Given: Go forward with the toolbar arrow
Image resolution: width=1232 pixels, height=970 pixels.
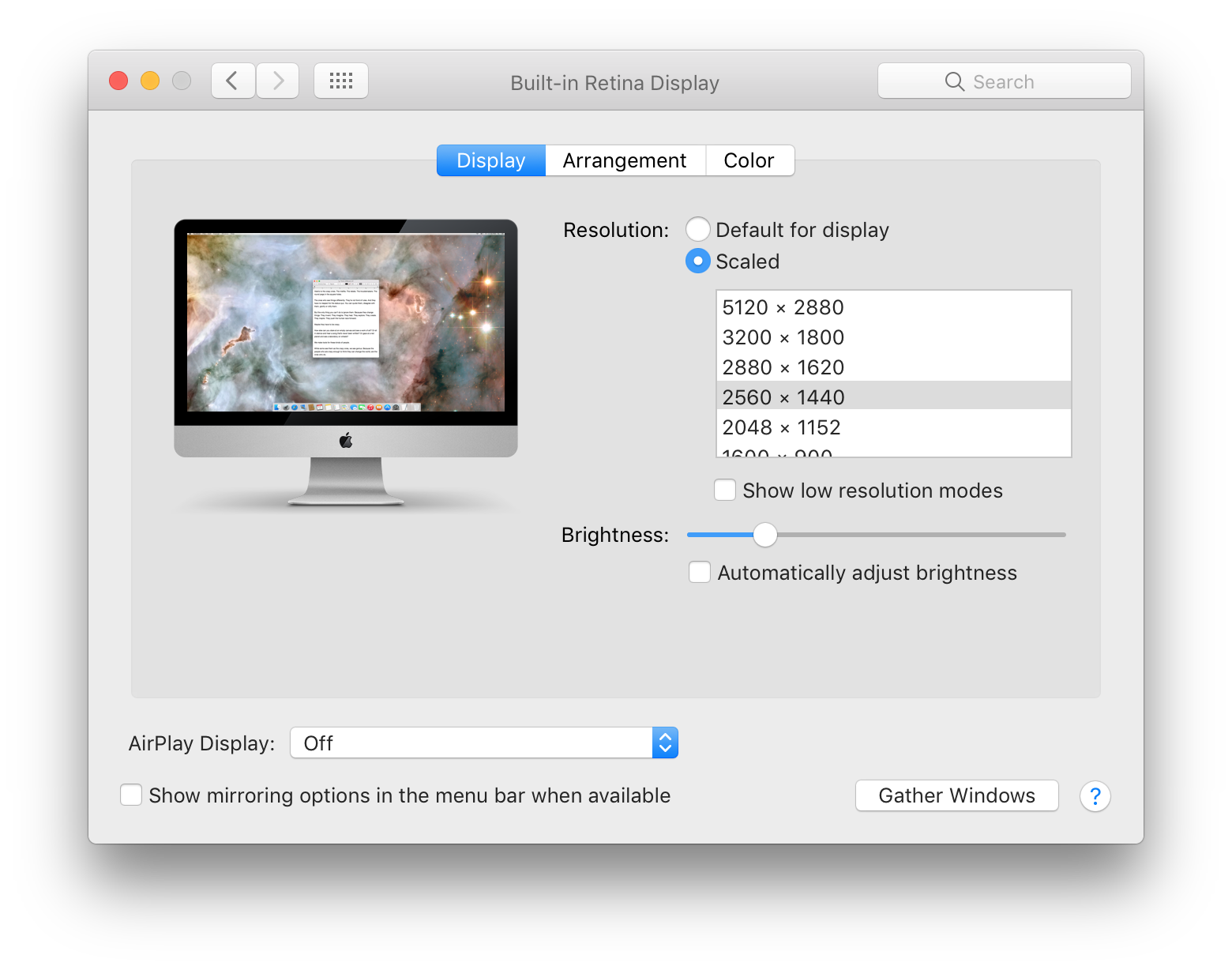Looking at the screenshot, I should (278, 81).
